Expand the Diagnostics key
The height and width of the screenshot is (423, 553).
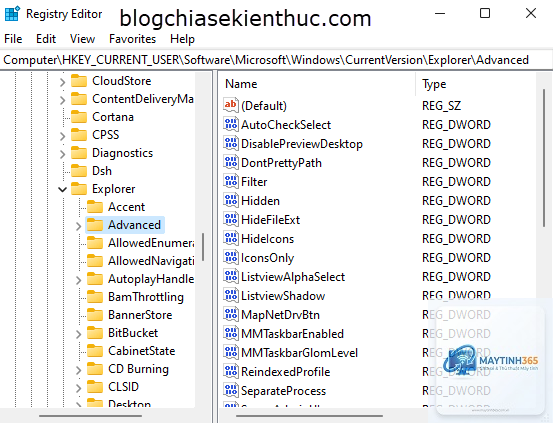click(x=62, y=154)
